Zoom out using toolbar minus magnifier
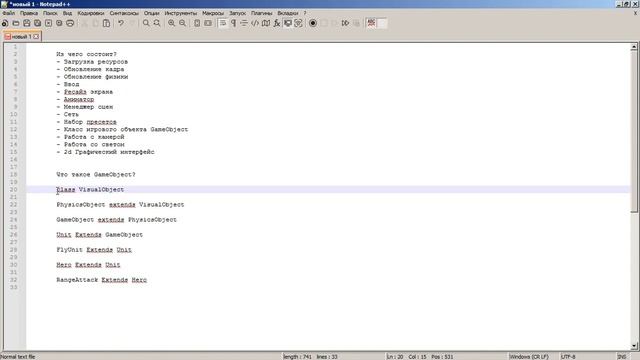 182,23
